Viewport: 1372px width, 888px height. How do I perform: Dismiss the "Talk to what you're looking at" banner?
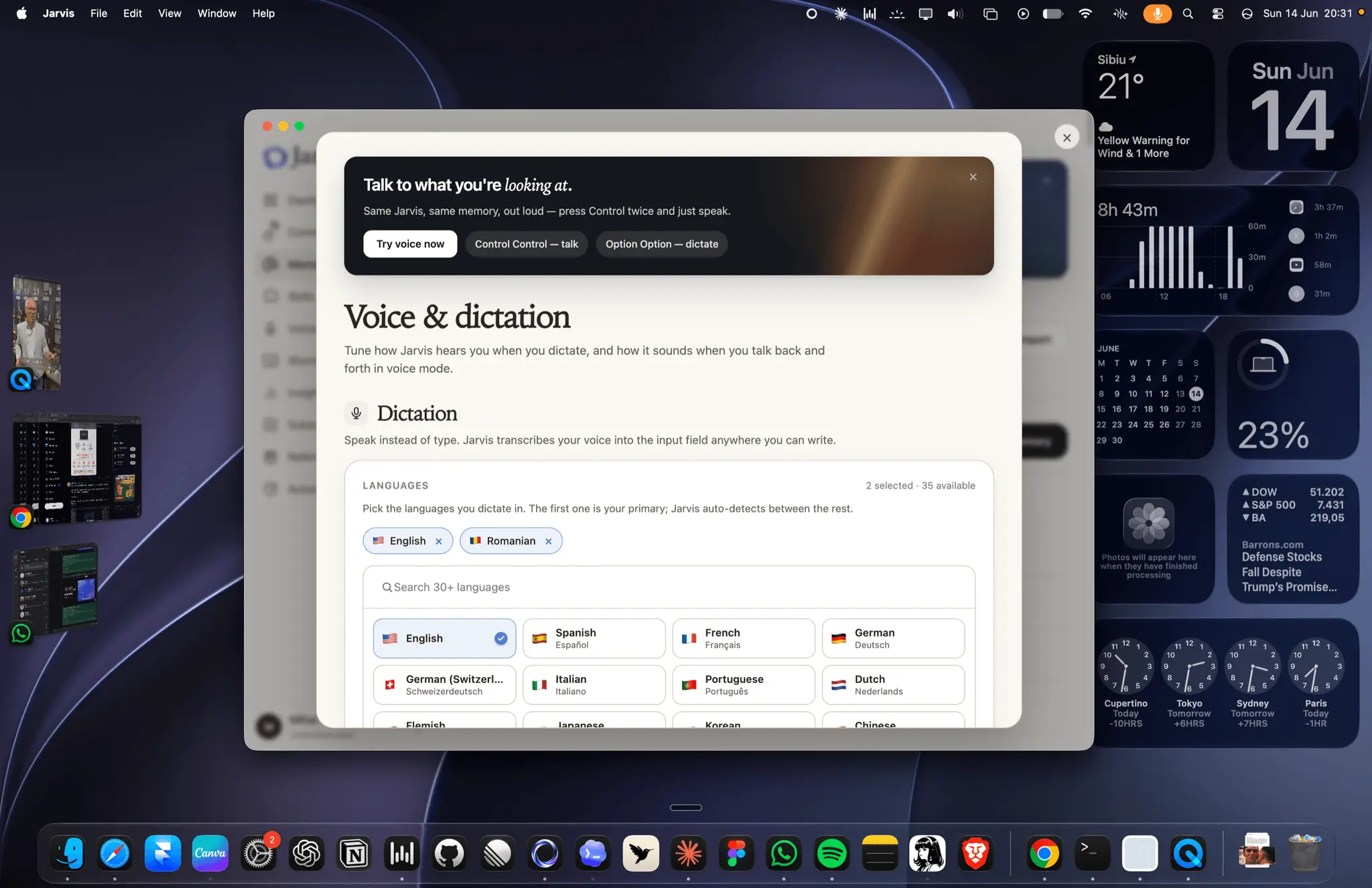(973, 177)
